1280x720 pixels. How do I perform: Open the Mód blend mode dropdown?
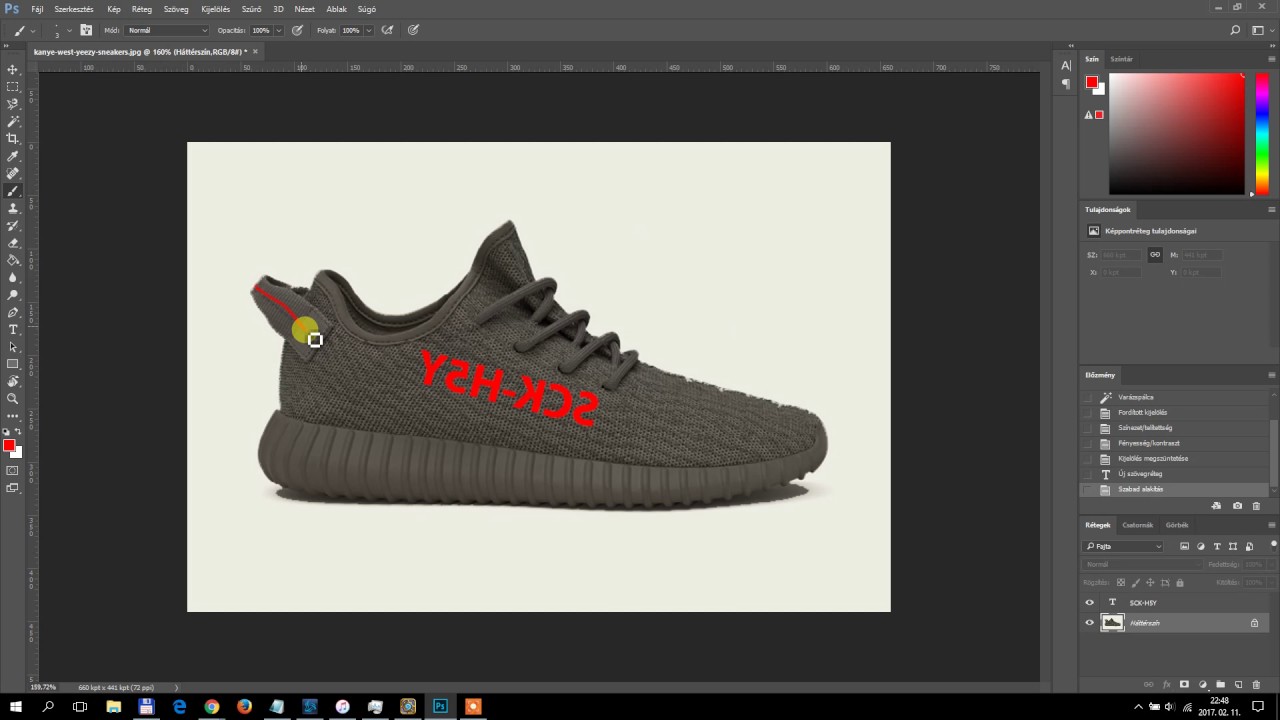click(x=167, y=30)
